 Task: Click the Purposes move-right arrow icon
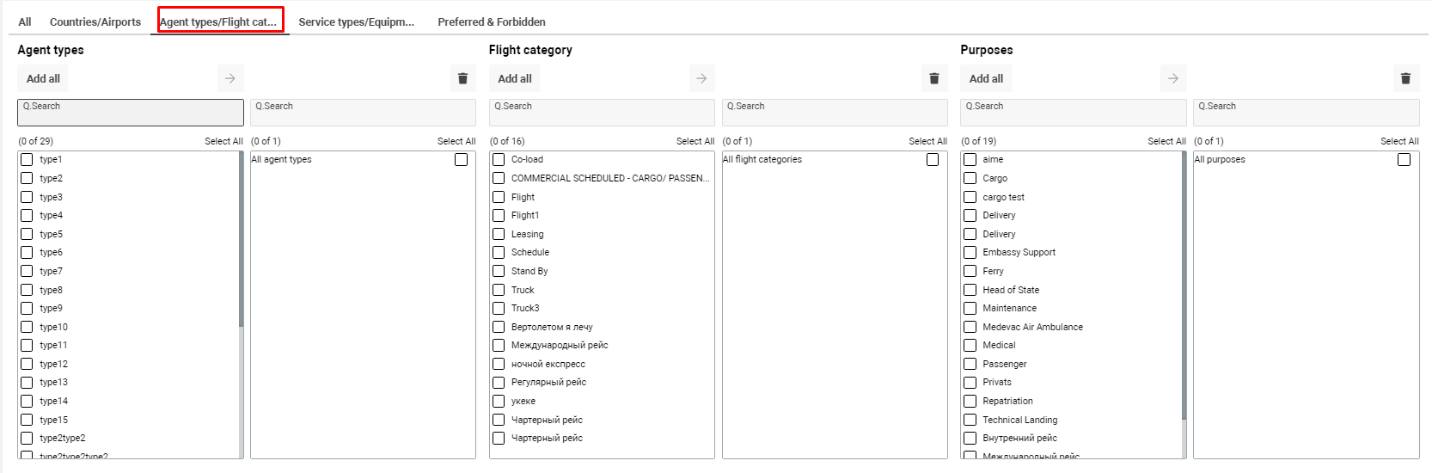tap(1171, 78)
